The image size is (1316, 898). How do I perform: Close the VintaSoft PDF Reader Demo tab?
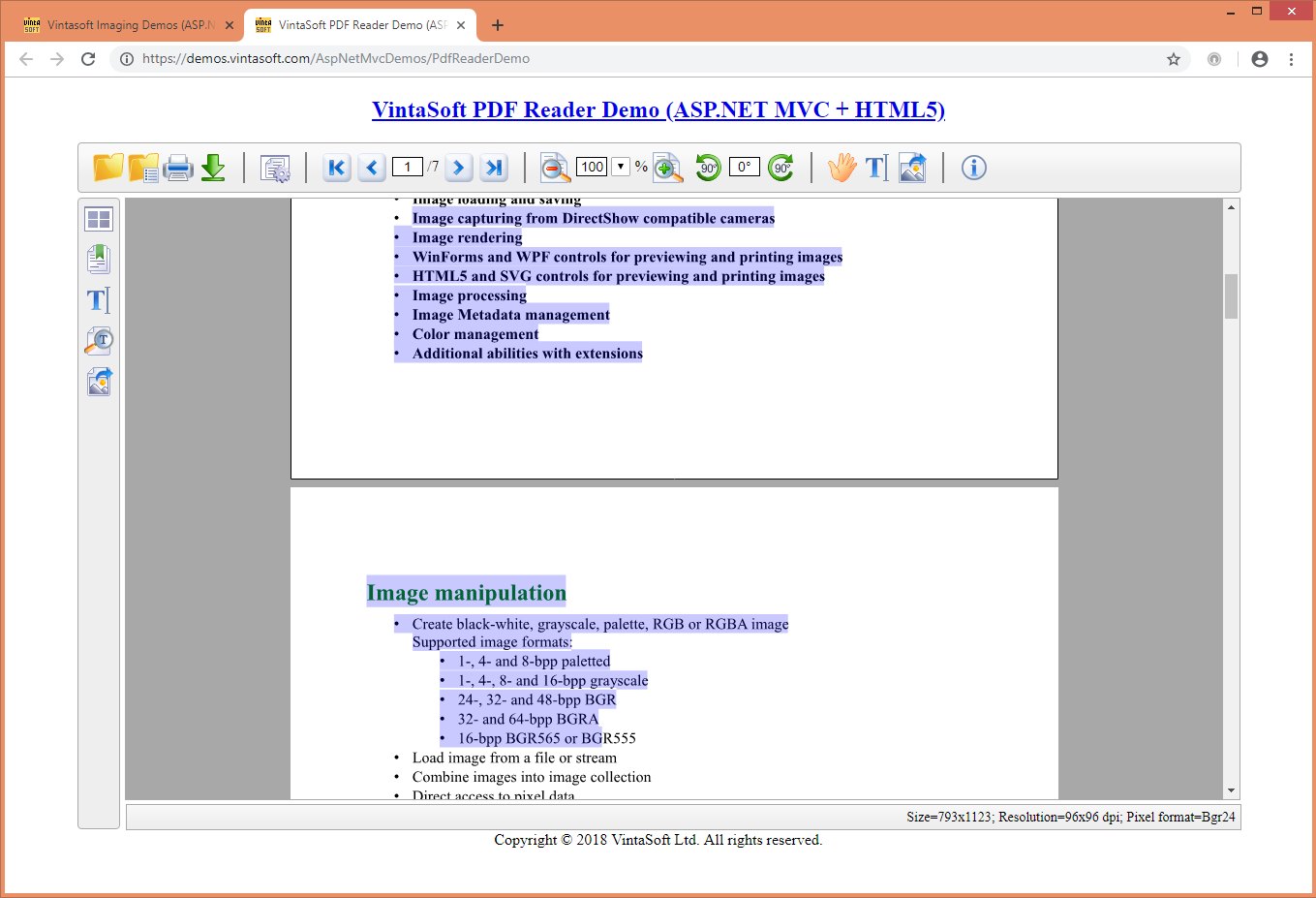point(461,25)
